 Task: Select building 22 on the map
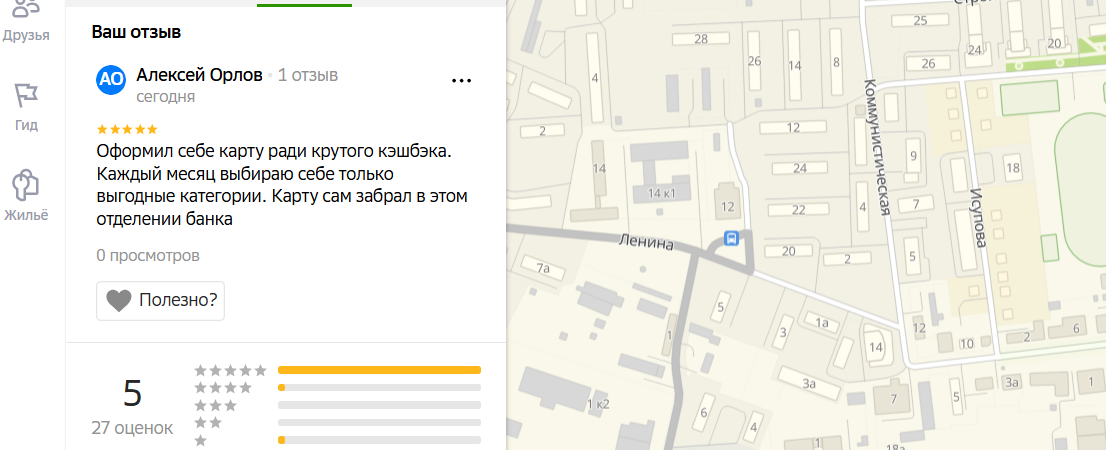798,209
